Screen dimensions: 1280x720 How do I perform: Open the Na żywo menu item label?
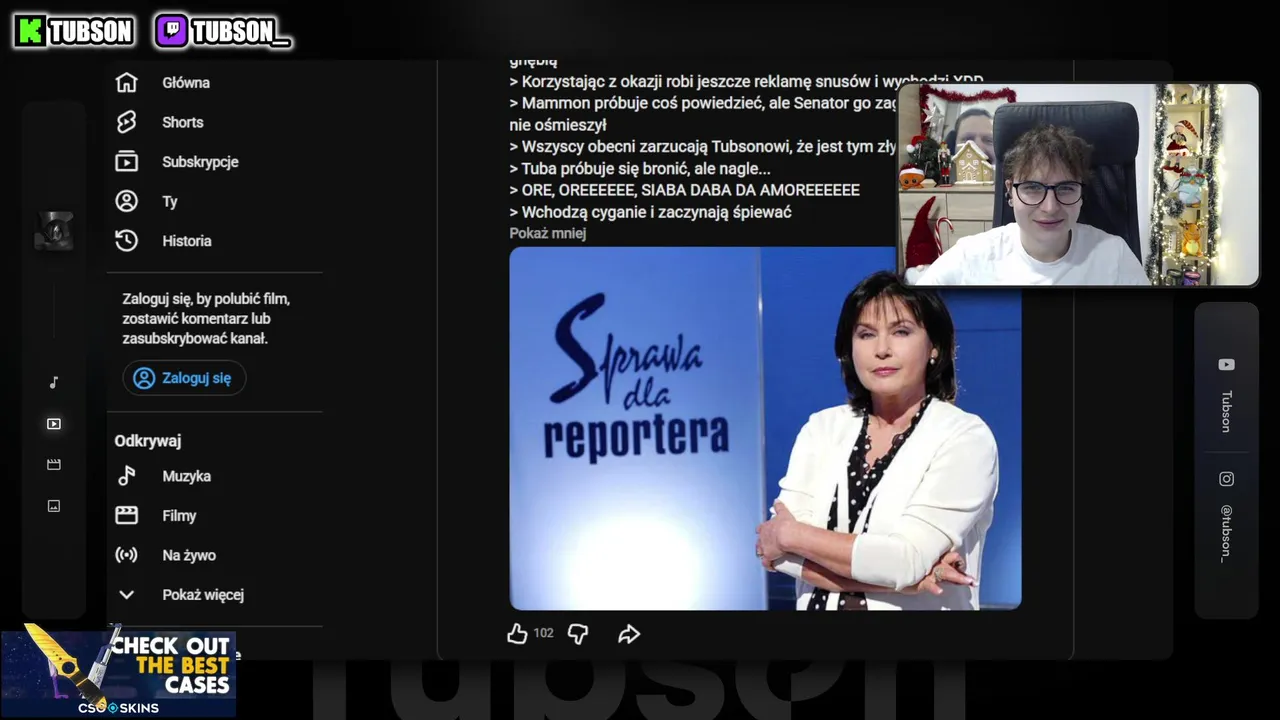click(x=189, y=555)
